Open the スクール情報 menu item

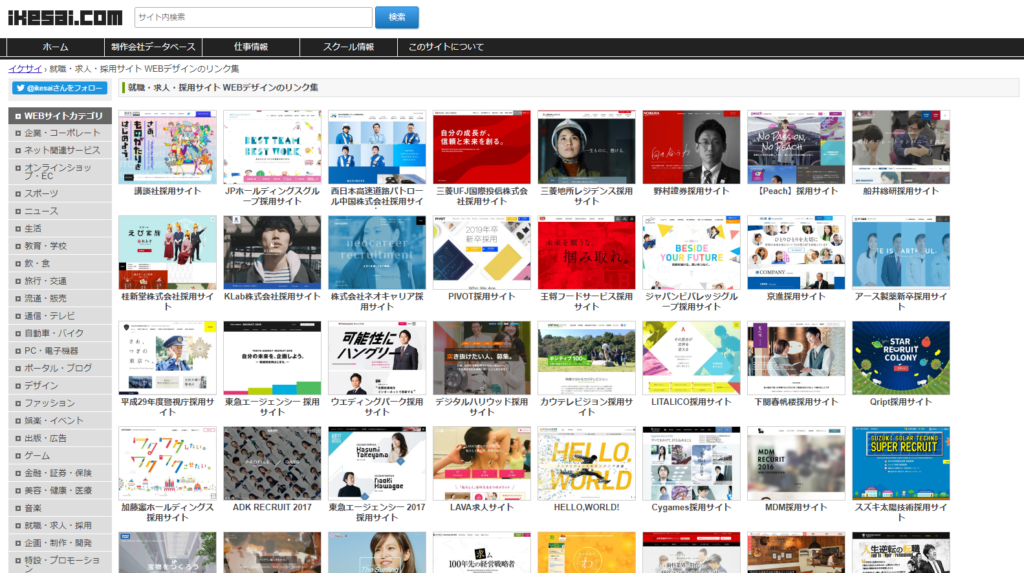tap(348, 47)
